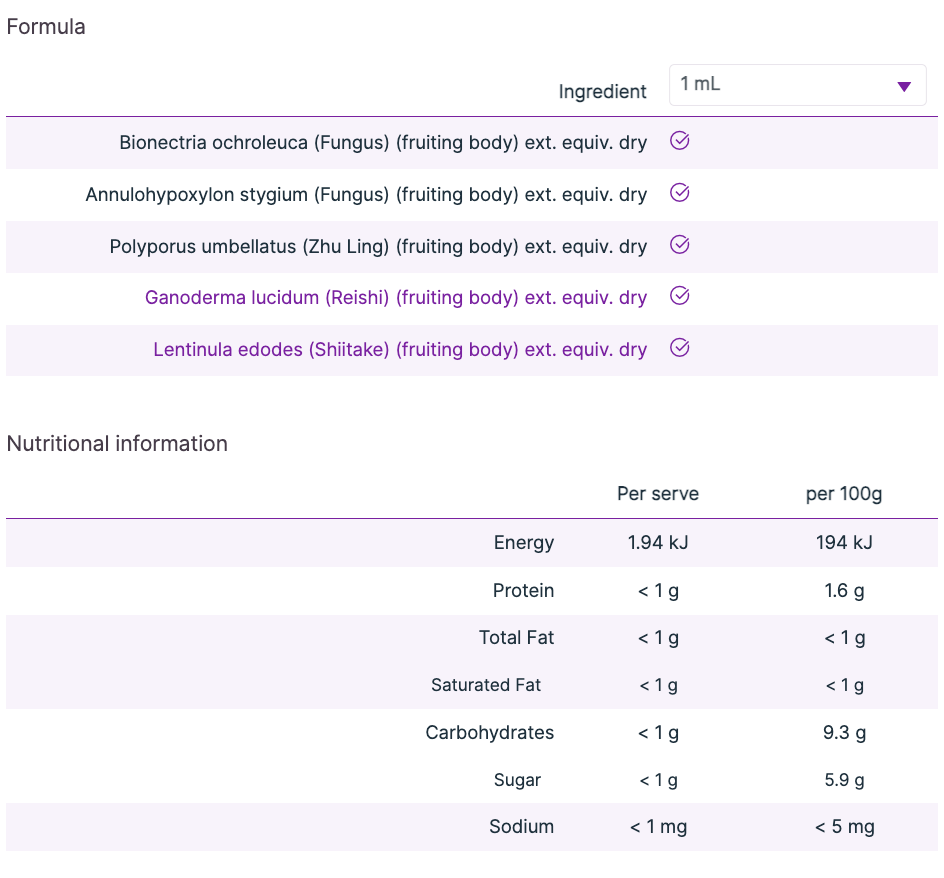Select the Annulohypoxylon stygium ingredient name
944x878 pixels.
tap(366, 195)
